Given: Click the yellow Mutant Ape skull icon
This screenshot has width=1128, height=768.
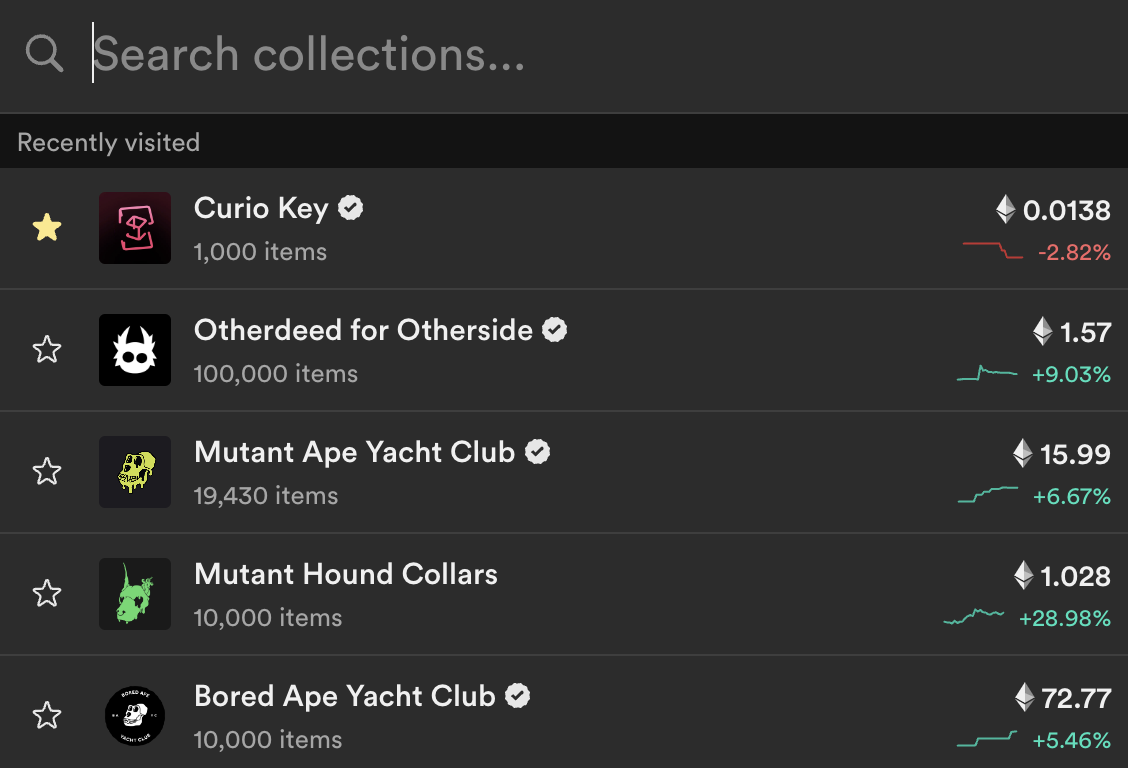Looking at the screenshot, I should [x=135, y=472].
